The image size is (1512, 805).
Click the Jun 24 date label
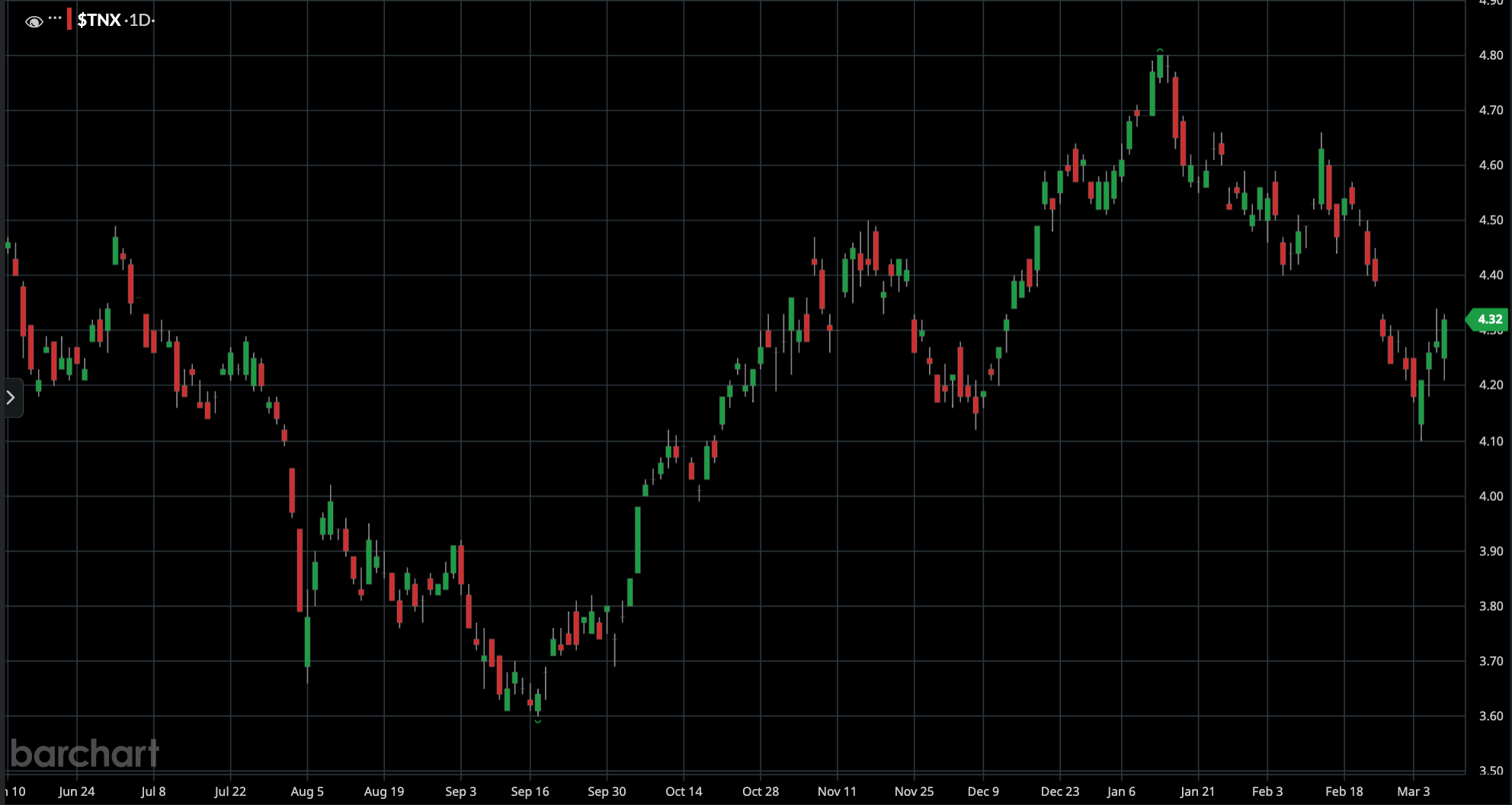[76, 791]
